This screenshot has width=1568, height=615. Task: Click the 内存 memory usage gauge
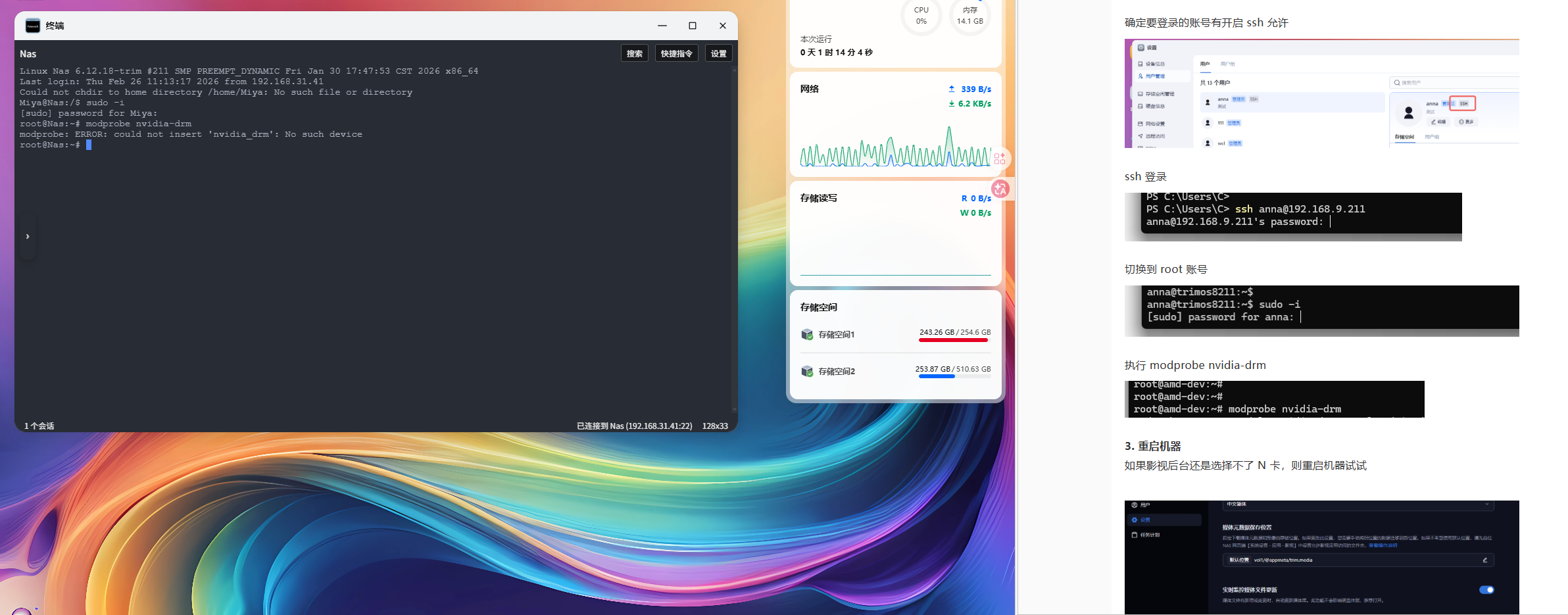coord(970,14)
